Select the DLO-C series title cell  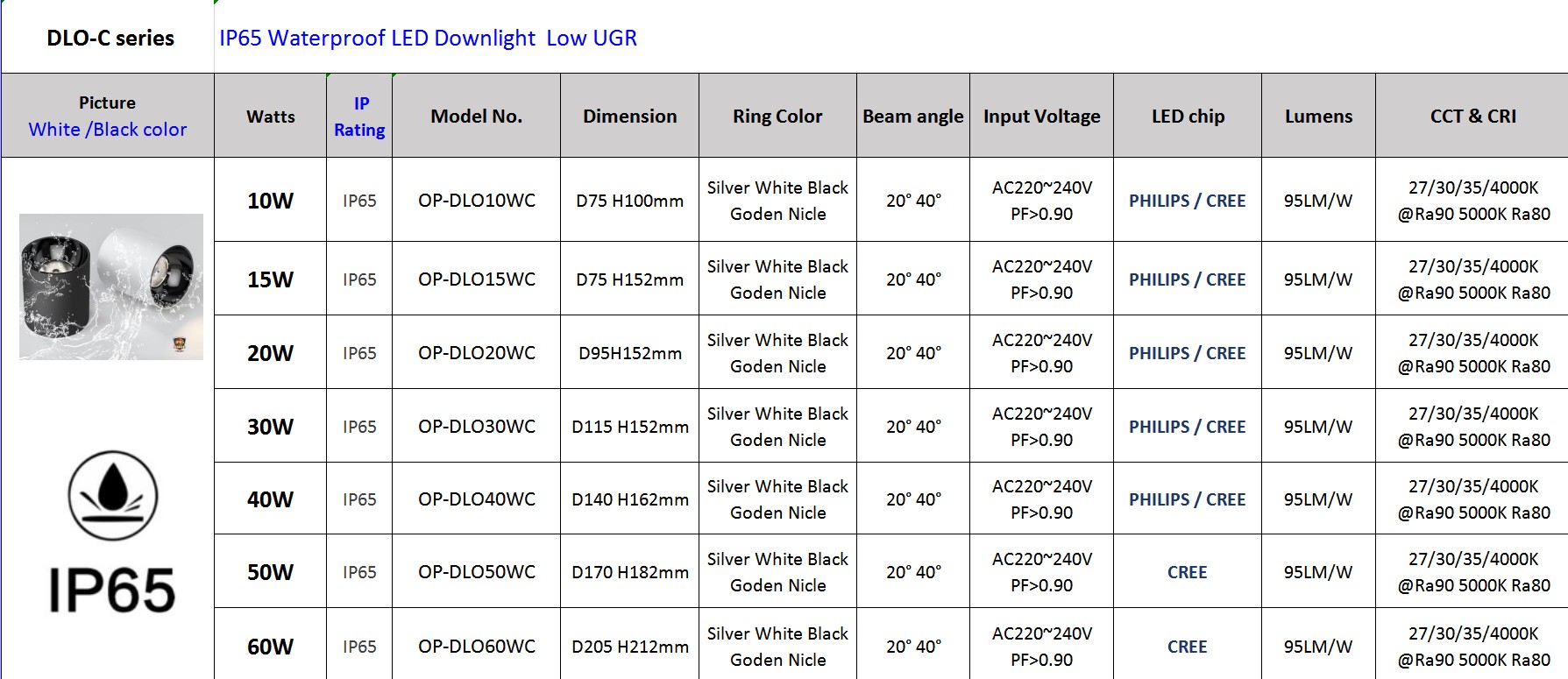coord(110,38)
